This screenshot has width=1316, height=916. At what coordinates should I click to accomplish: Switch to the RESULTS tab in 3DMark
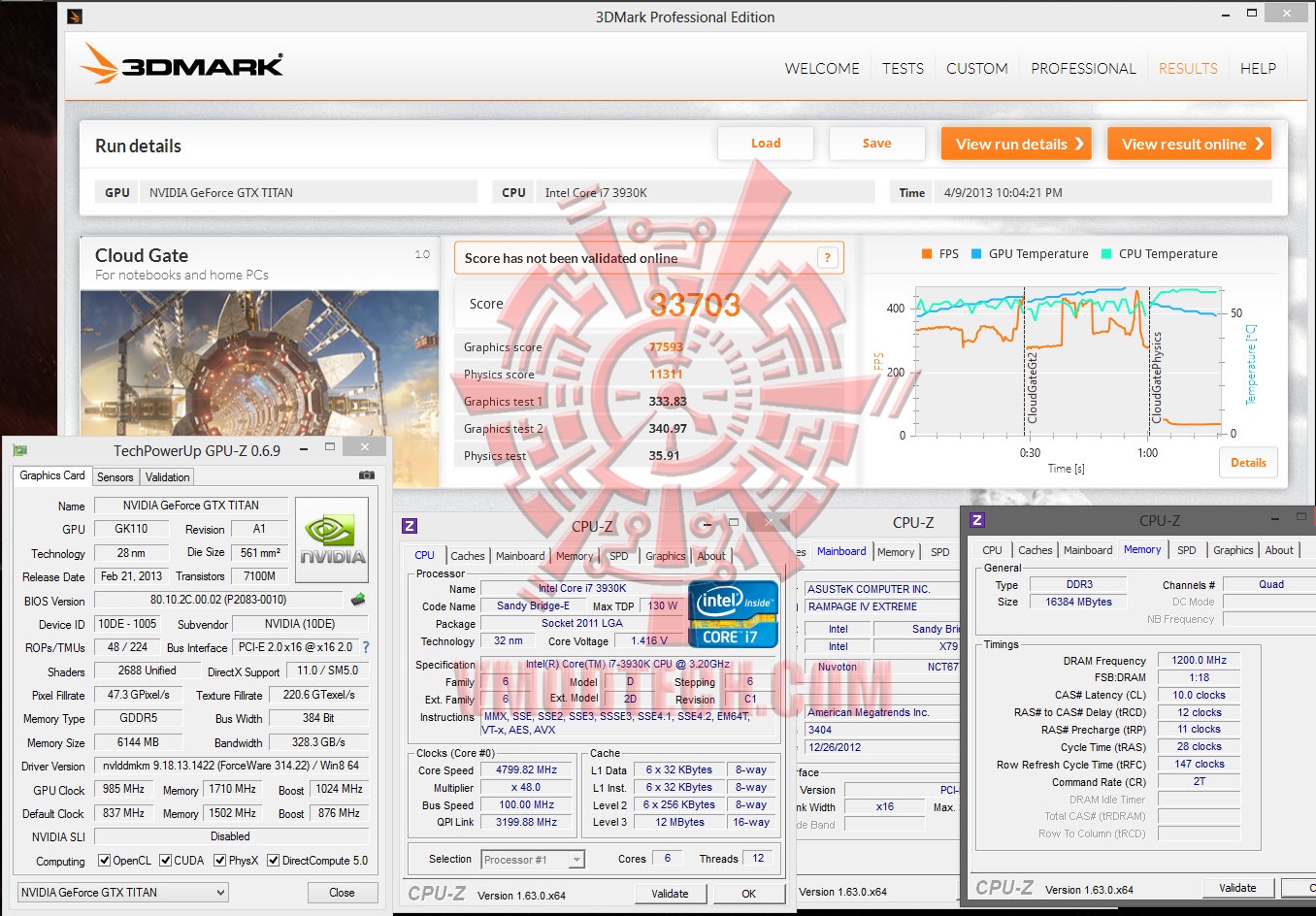[x=1188, y=68]
